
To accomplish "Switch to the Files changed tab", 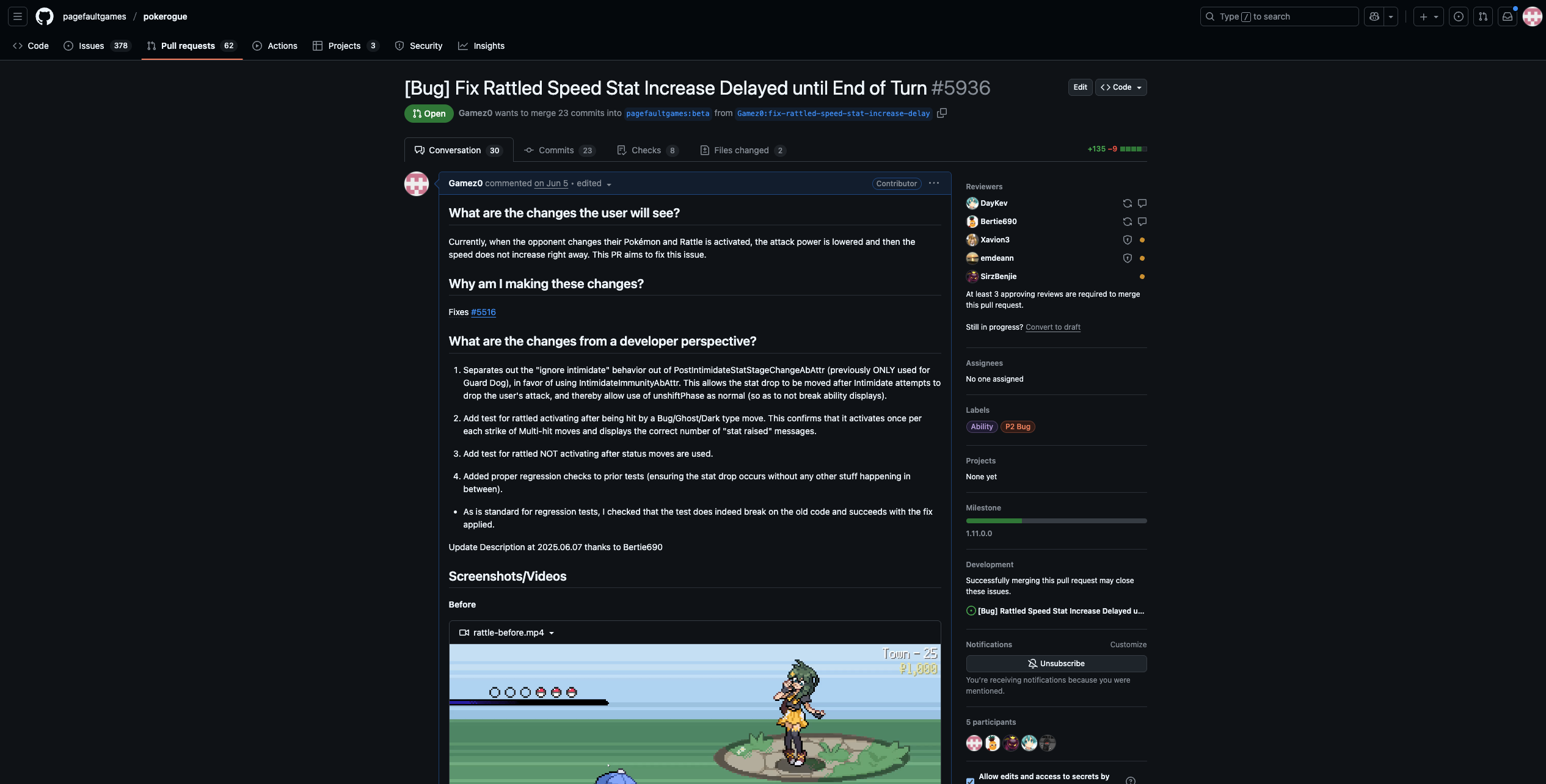I will tap(742, 150).
